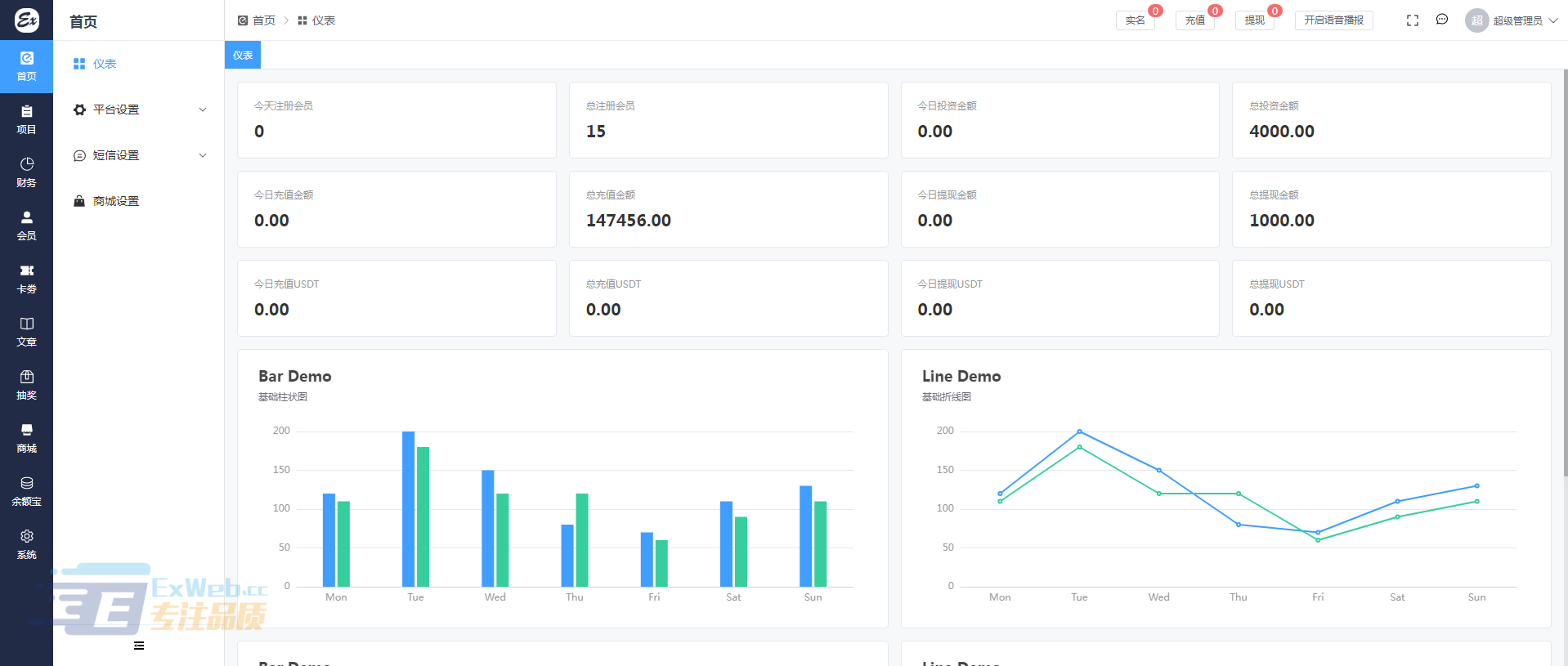Open the 财务 finance sidebar icon

pos(26,172)
